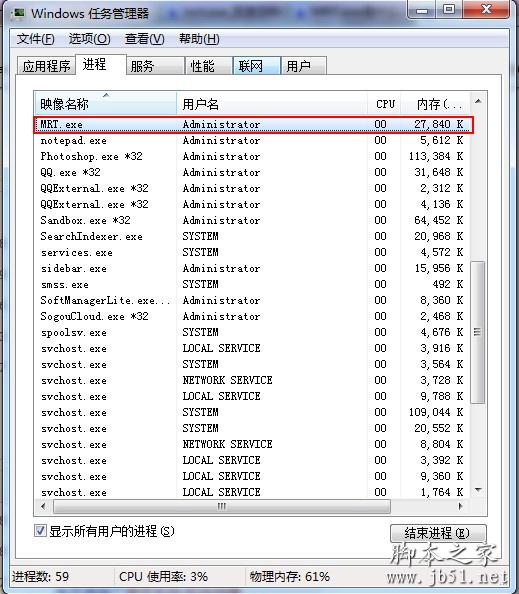Select the services.exe process
This screenshot has width=519, height=594.
253,252
